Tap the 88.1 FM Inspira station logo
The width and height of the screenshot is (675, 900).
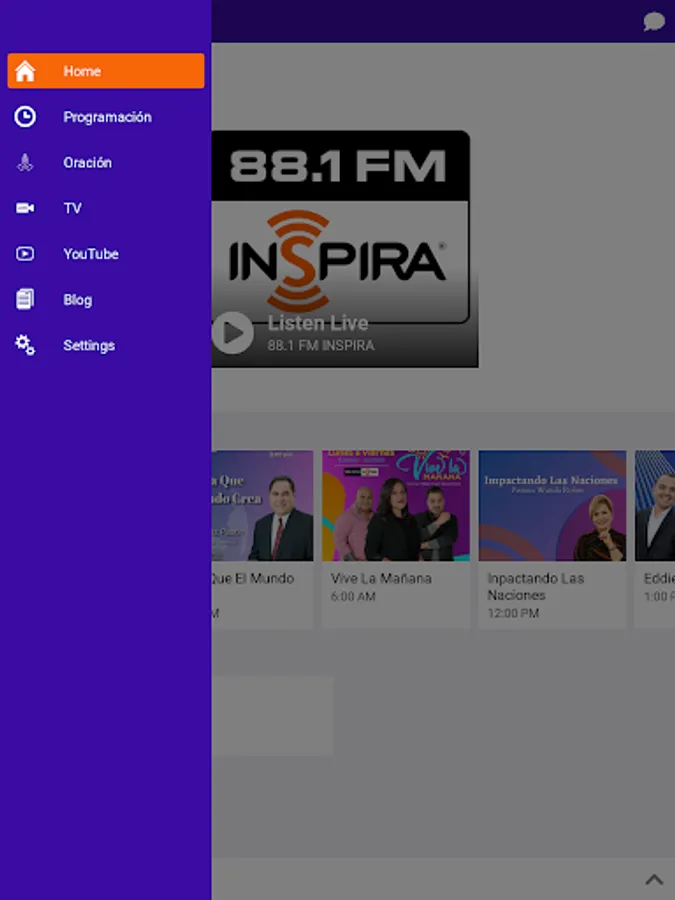click(340, 228)
